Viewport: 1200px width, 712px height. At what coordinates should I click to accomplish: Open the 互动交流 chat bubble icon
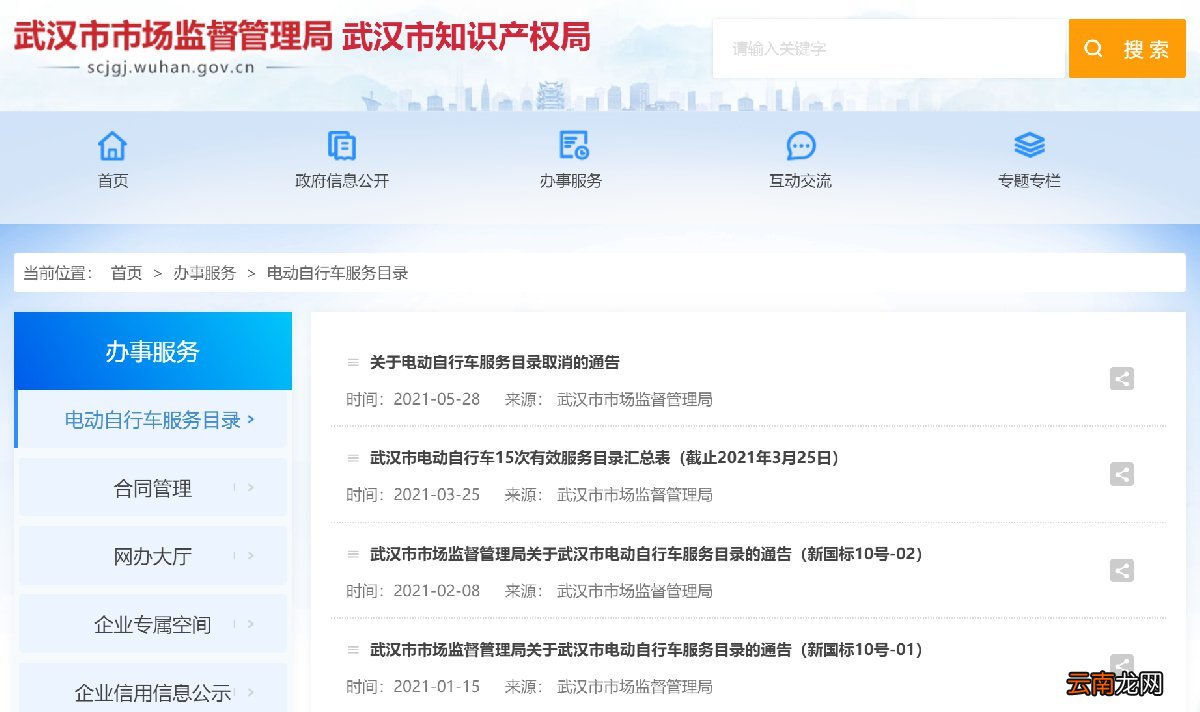(x=801, y=146)
